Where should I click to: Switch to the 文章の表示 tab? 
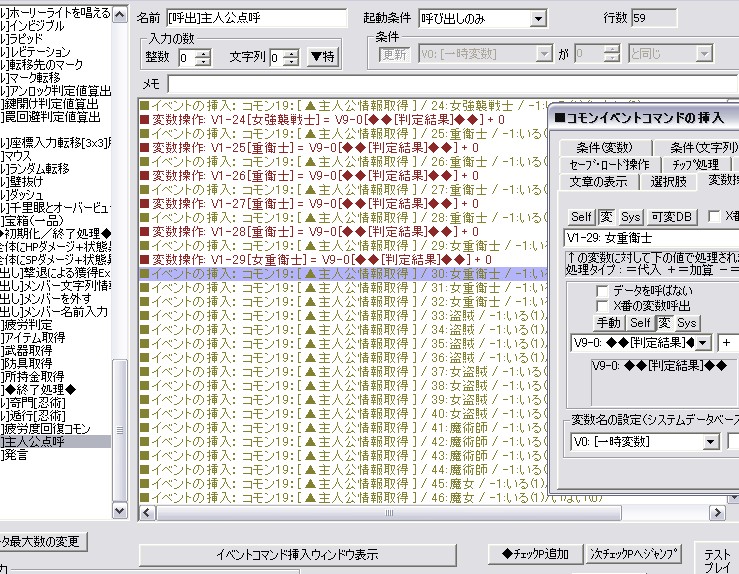(599, 181)
